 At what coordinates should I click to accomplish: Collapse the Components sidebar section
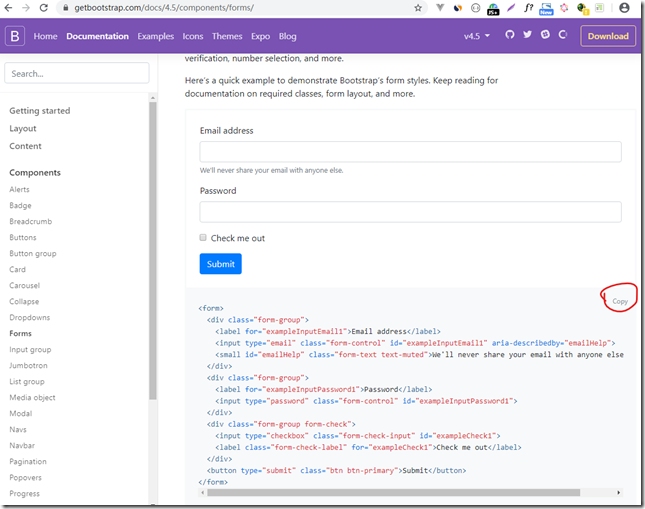(x=35, y=172)
